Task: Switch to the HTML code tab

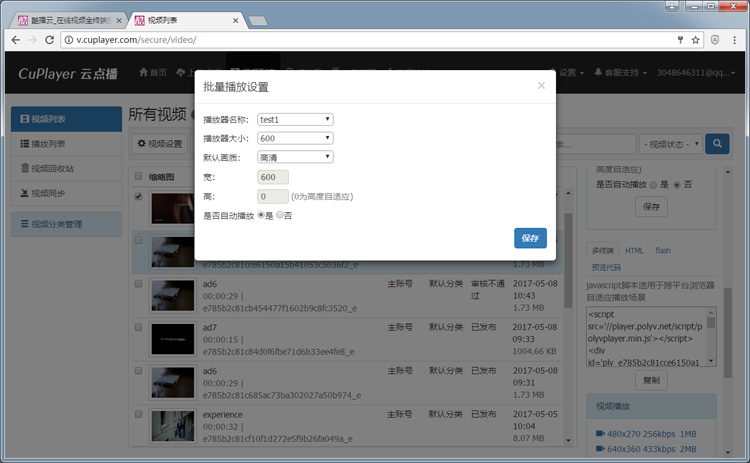Action: point(634,250)
